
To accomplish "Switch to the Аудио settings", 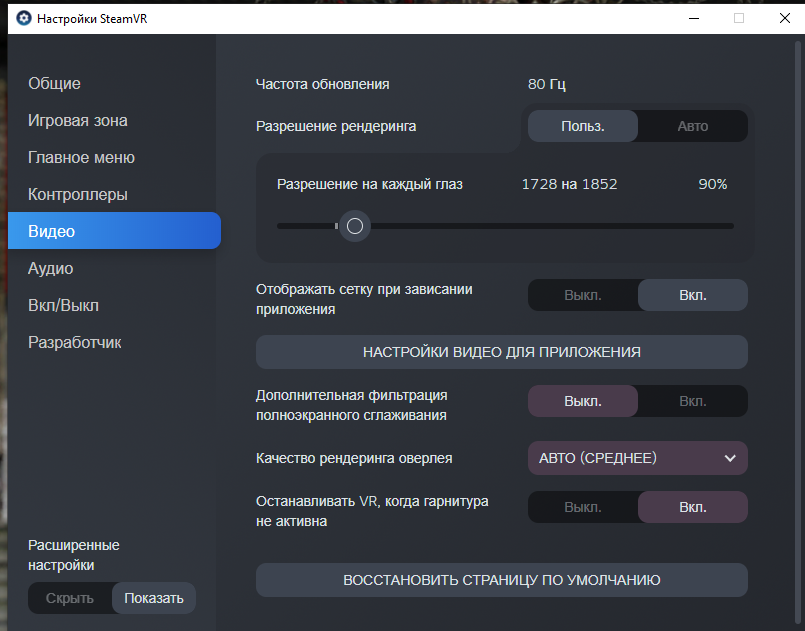I will (x=50, y=268).
